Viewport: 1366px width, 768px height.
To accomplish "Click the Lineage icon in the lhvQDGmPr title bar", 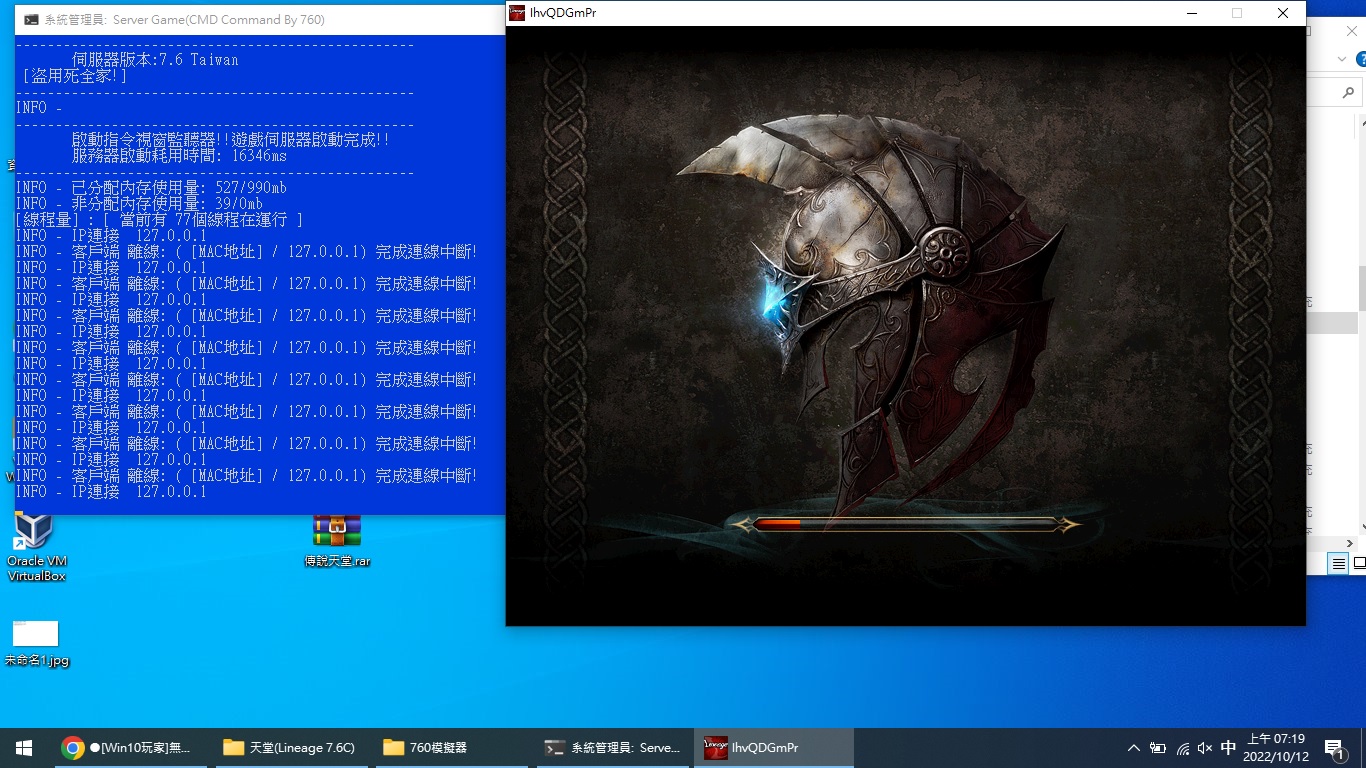I will [517, 13].
